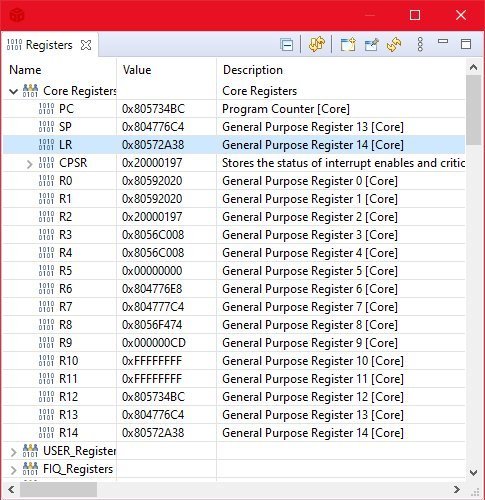The height and width of the screenshot is (500, 485).
Task: Click the R5 value 0x00000000
Action: (152, 271)
